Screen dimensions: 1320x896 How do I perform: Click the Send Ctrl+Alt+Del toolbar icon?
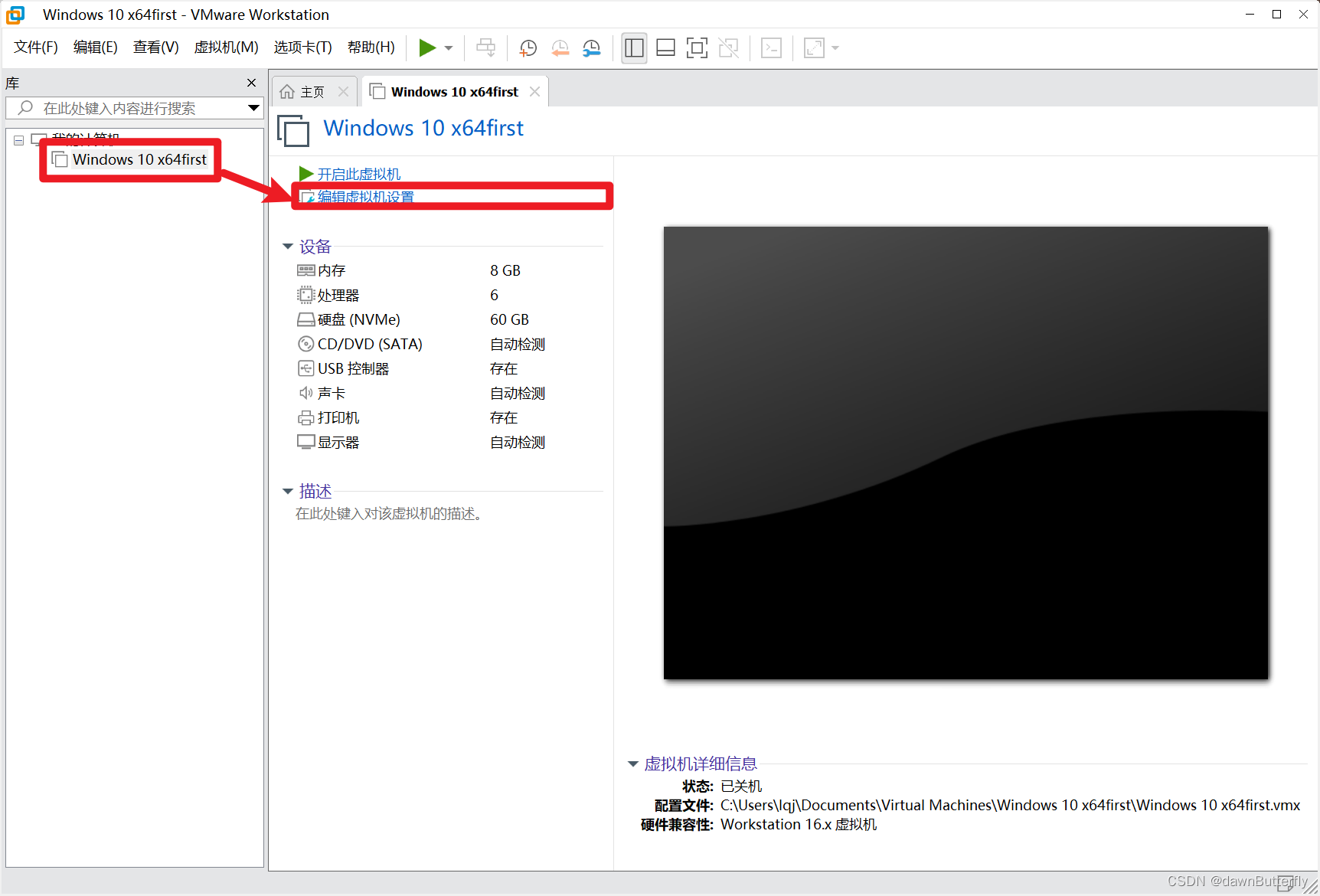click(x=485, y=48)
